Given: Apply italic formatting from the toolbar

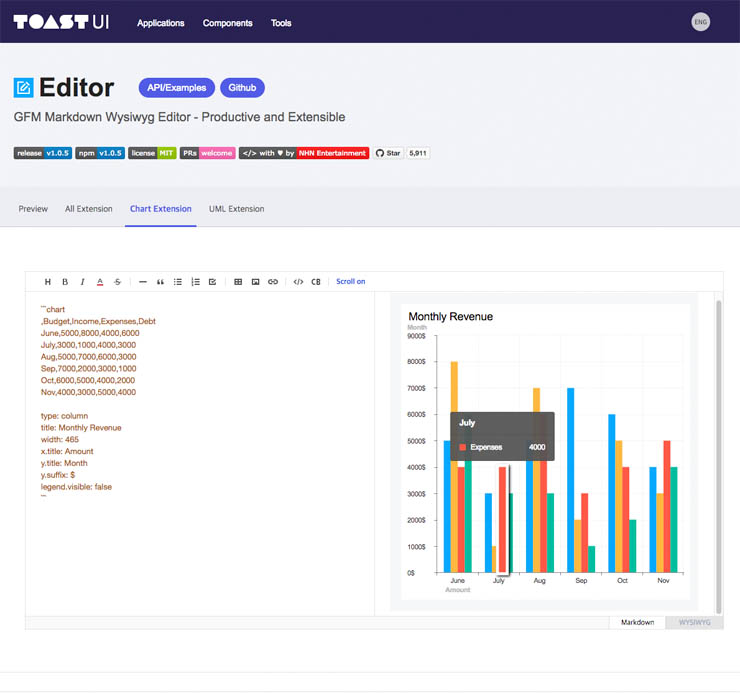Looking at the screenshot, I should (x=82, y=282).
